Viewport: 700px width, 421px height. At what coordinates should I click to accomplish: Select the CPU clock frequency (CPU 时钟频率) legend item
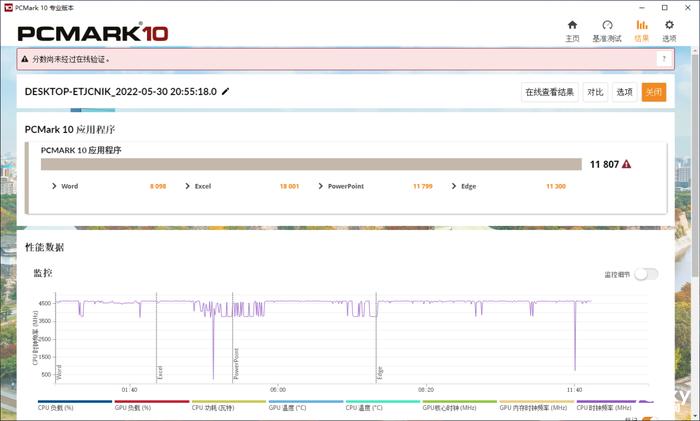(x=606, y=405)
